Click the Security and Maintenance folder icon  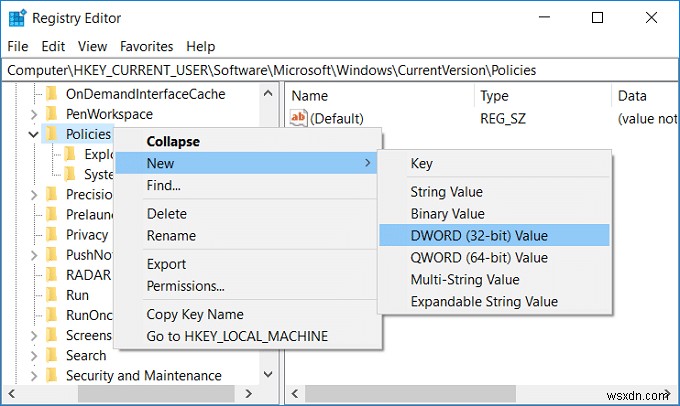[x=52, y=376]
